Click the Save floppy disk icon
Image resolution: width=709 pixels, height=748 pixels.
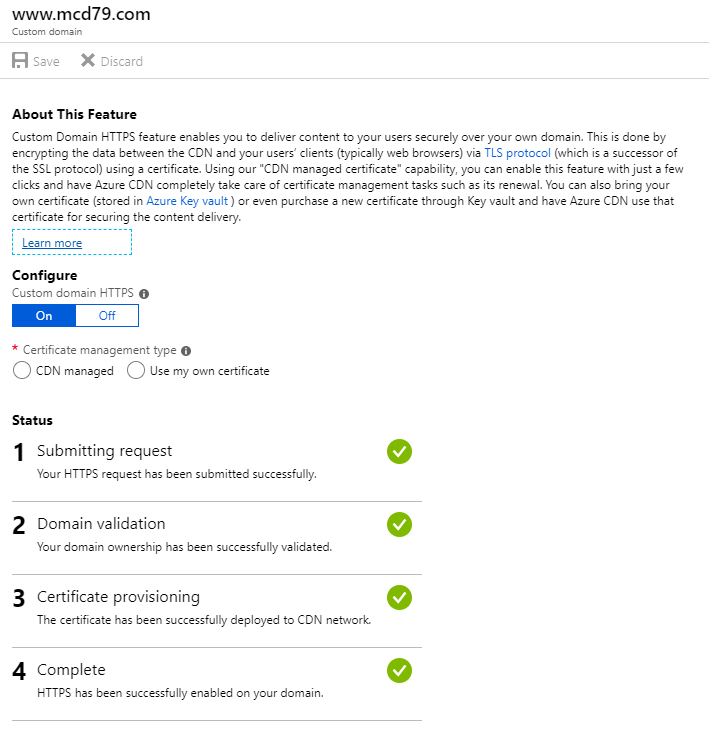[x=20, y=61]
